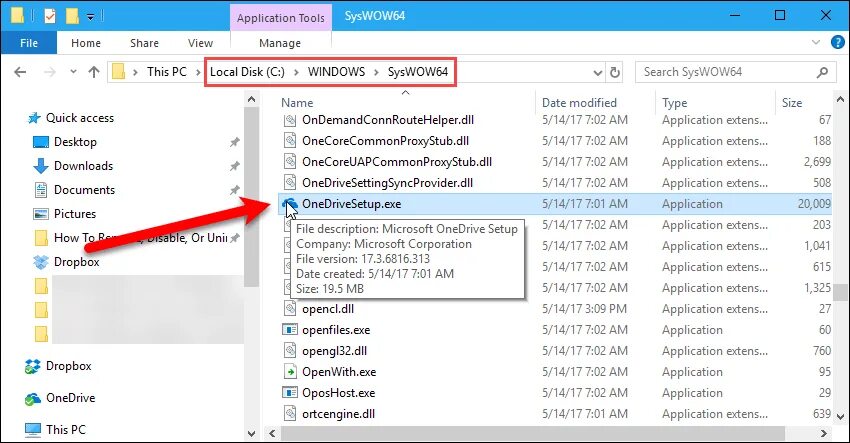Expand the ribbon with the chevron

pos(815,42)
